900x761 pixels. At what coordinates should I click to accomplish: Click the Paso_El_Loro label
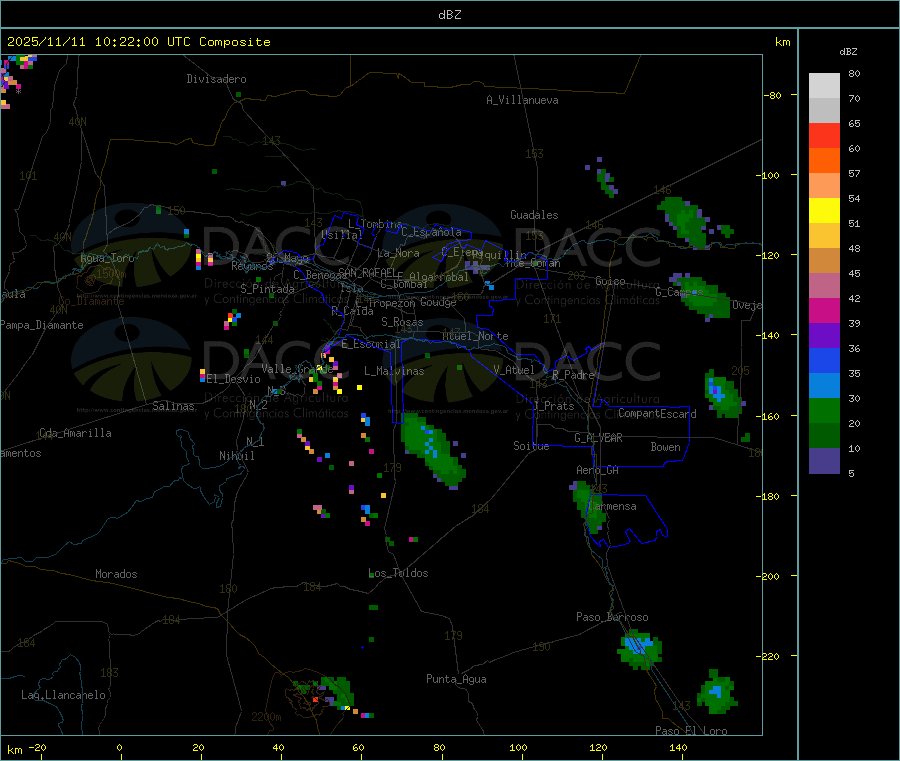point(691,731)
